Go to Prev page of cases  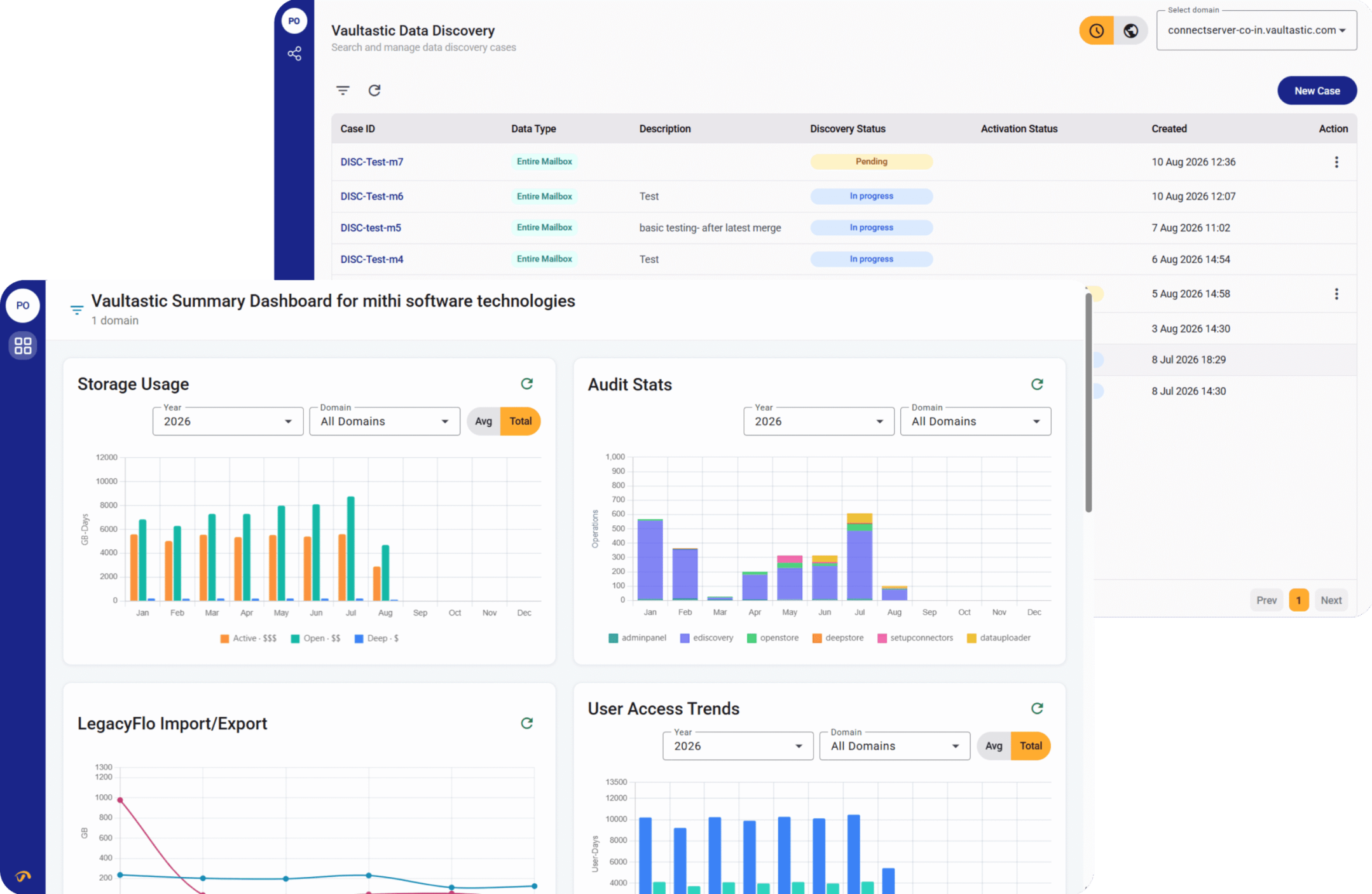click(x=1266, y=600)
